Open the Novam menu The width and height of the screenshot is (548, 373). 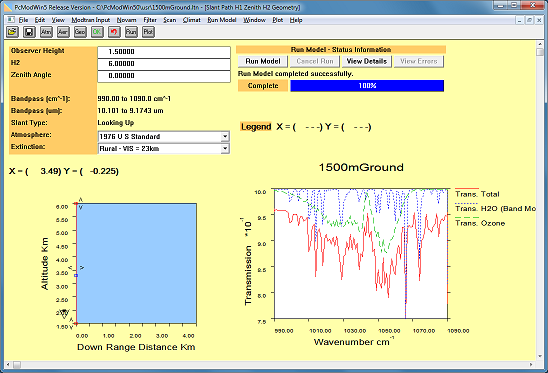click(127, 20)
